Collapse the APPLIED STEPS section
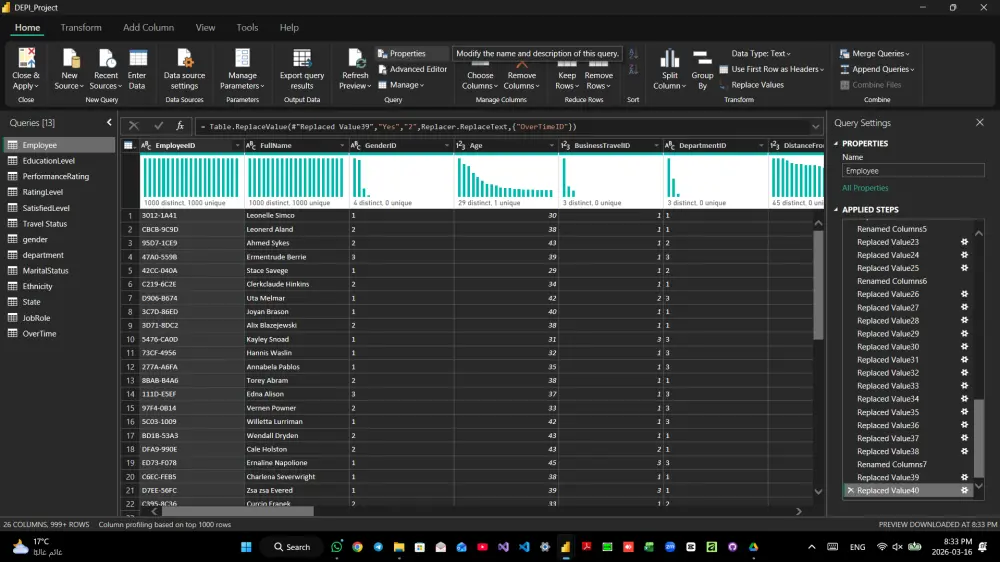The height and width of the screenshot is (562, 1000). click(836, 209)
